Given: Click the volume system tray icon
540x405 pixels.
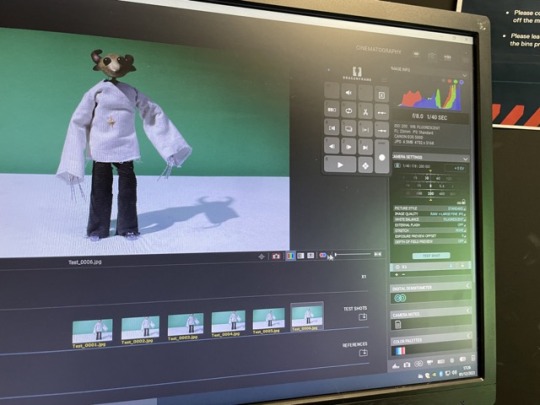Looking at the screenshot, I should point(455,372).
